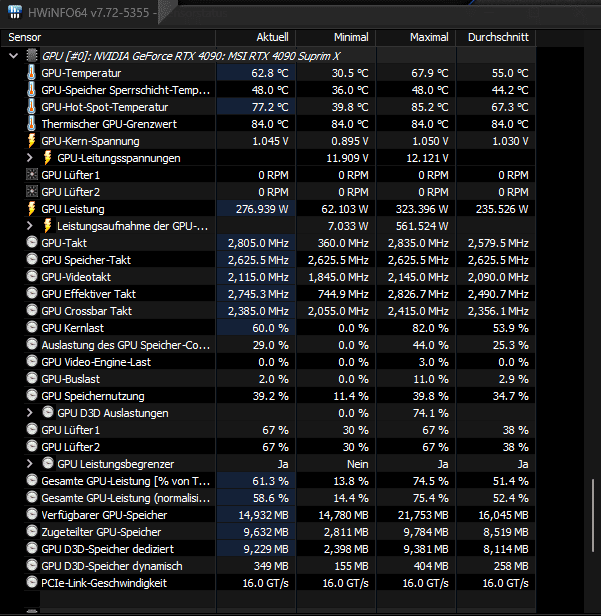Click the lightning icon of GPU Leistung

pos(31,209)
